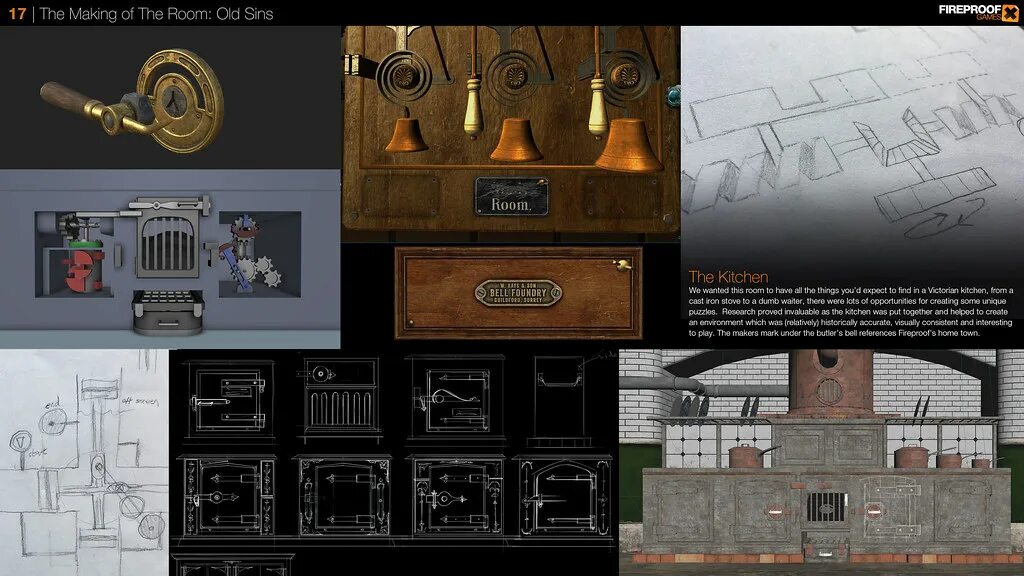Open the stove door wireframe designs
The image size is (1024, 576).
coord(393,462)
